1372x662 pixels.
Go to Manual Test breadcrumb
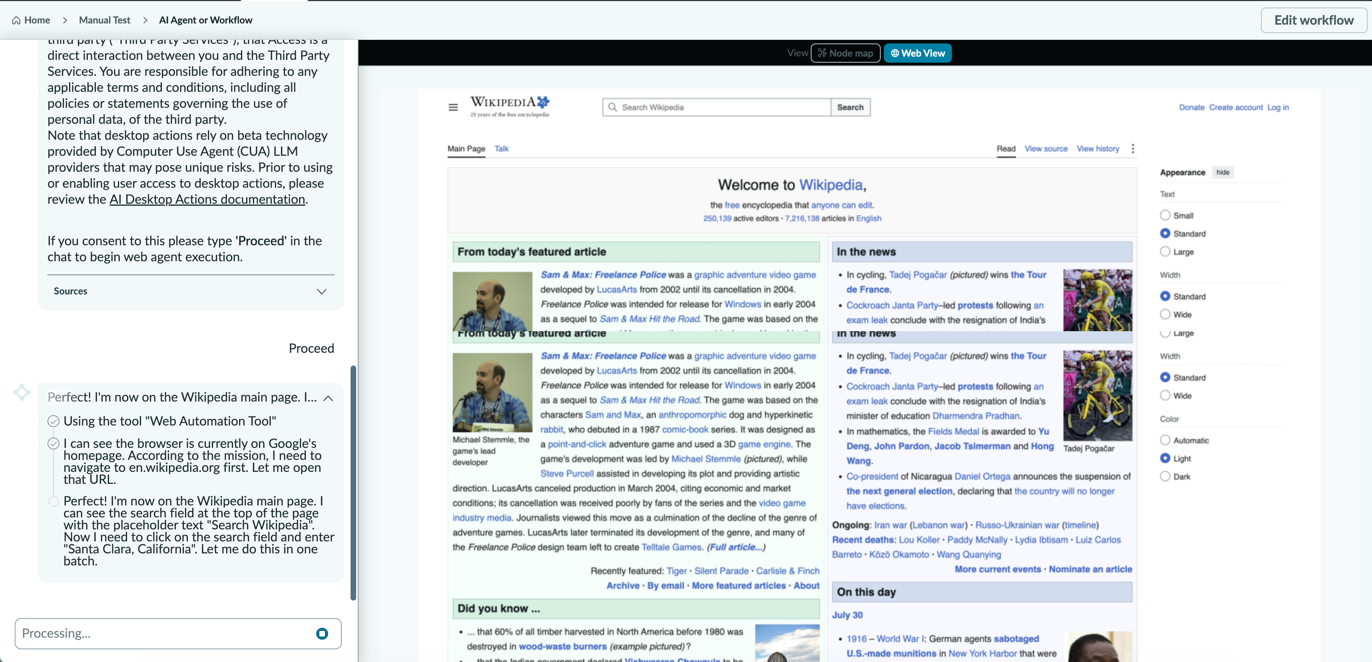pos(105,20)
